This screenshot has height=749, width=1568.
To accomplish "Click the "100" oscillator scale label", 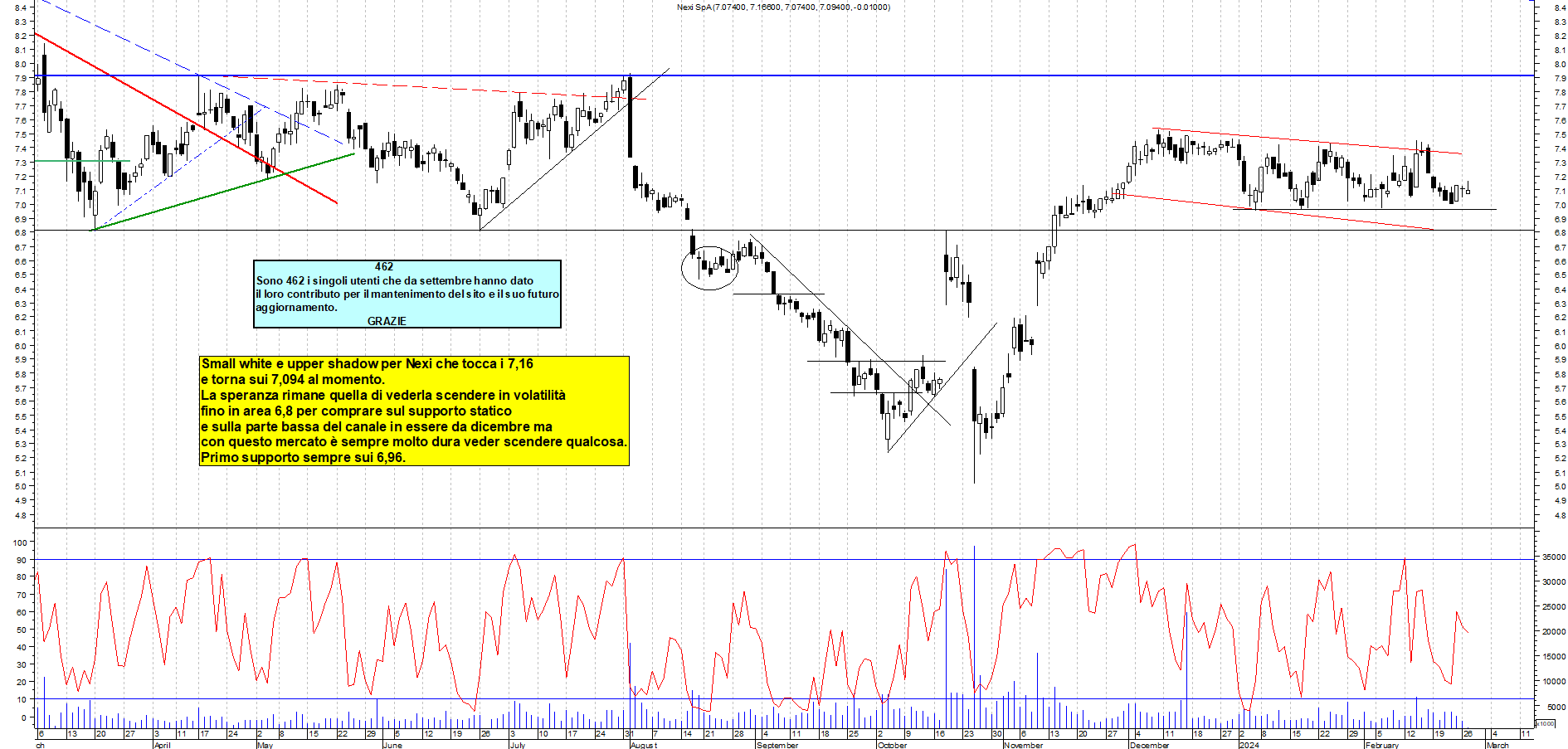I will coord(19,542).
